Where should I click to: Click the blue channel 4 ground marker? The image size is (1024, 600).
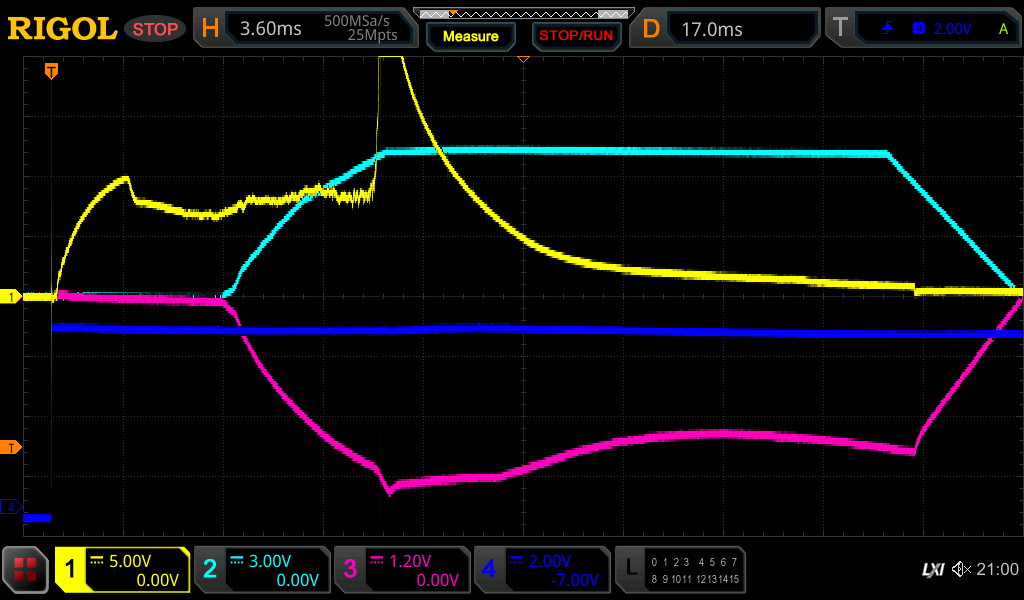tap(11, 508)
